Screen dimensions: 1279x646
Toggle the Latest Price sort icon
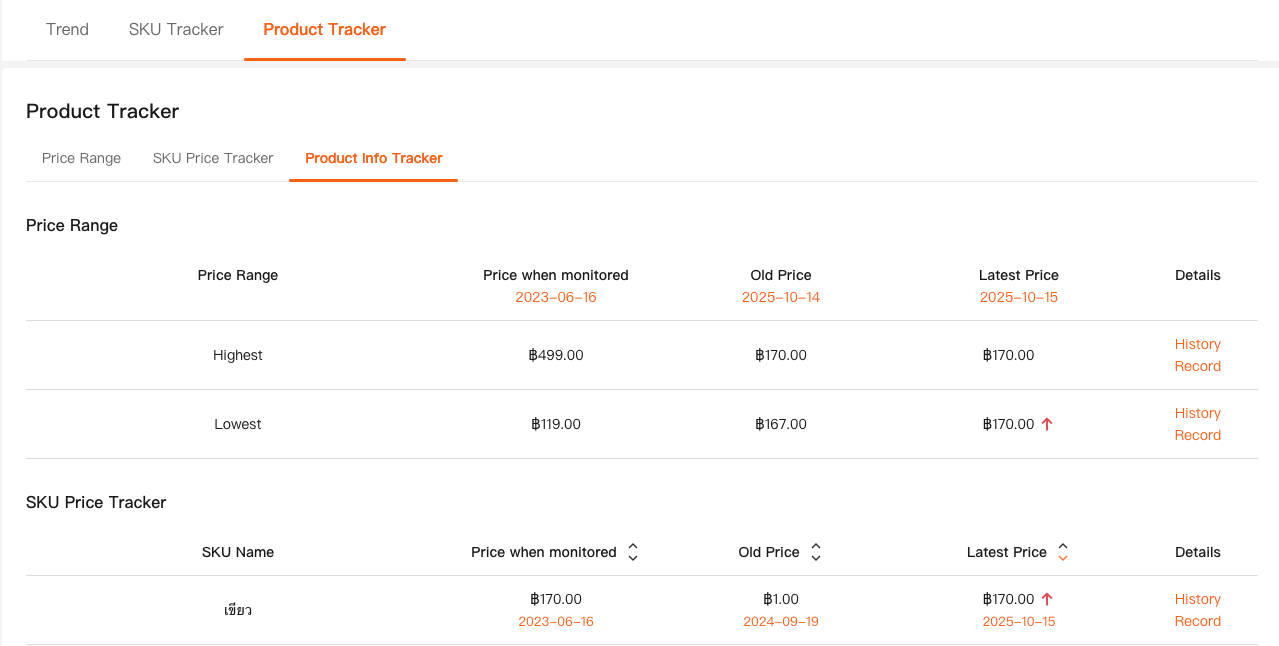[1063, 552]
